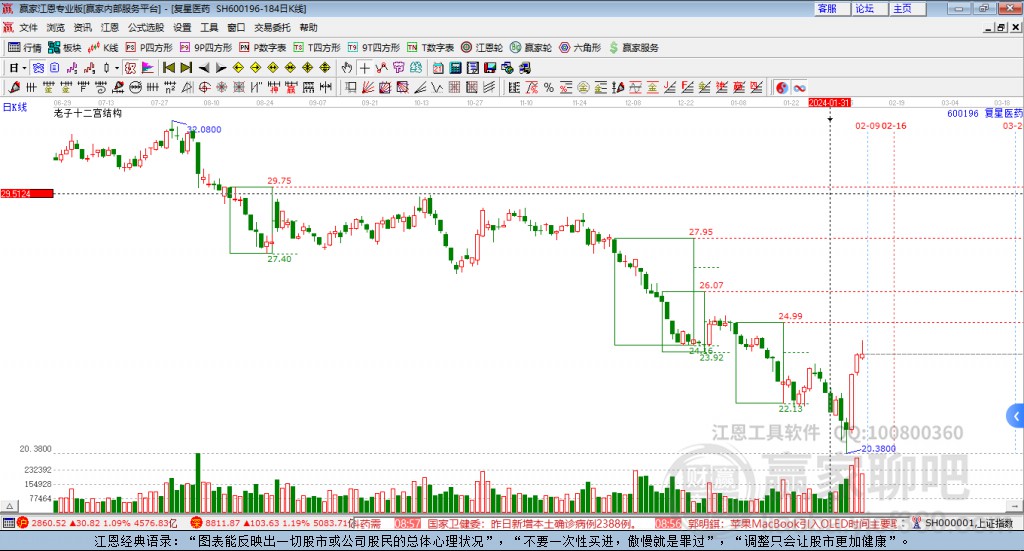Screen dimensions: 1024x551
Task: Click the 600196 stock code label
Action: [x=963, y=114]
